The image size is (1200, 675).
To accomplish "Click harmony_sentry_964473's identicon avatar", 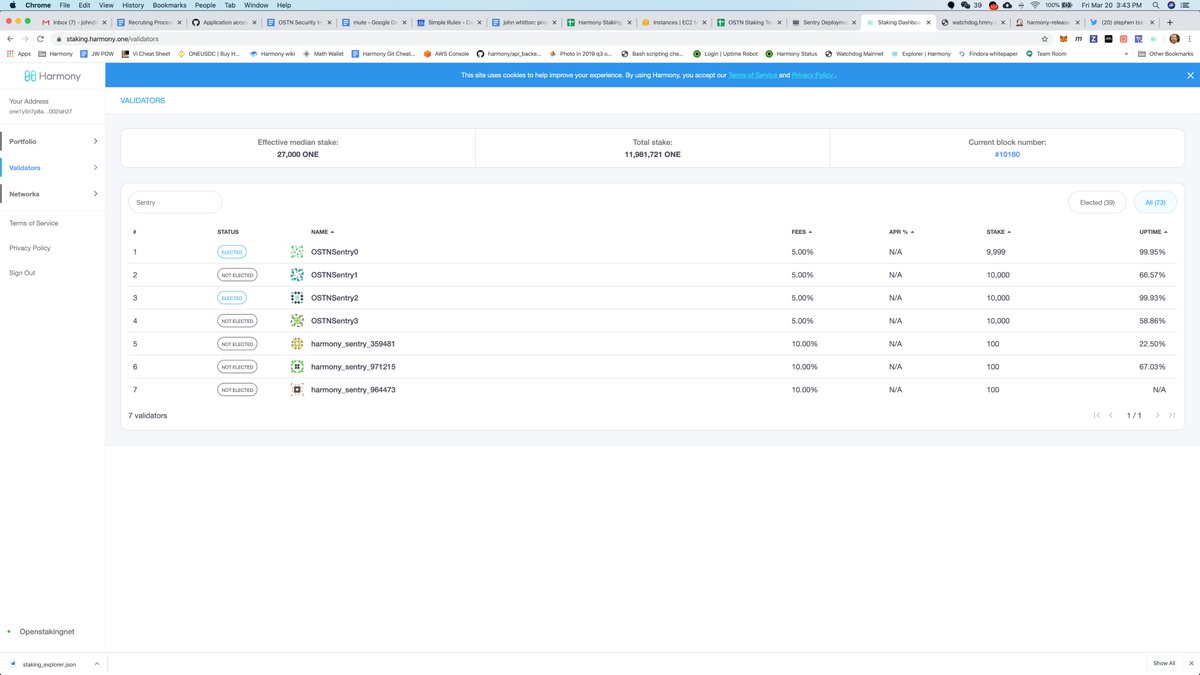I will pos(297,389).
